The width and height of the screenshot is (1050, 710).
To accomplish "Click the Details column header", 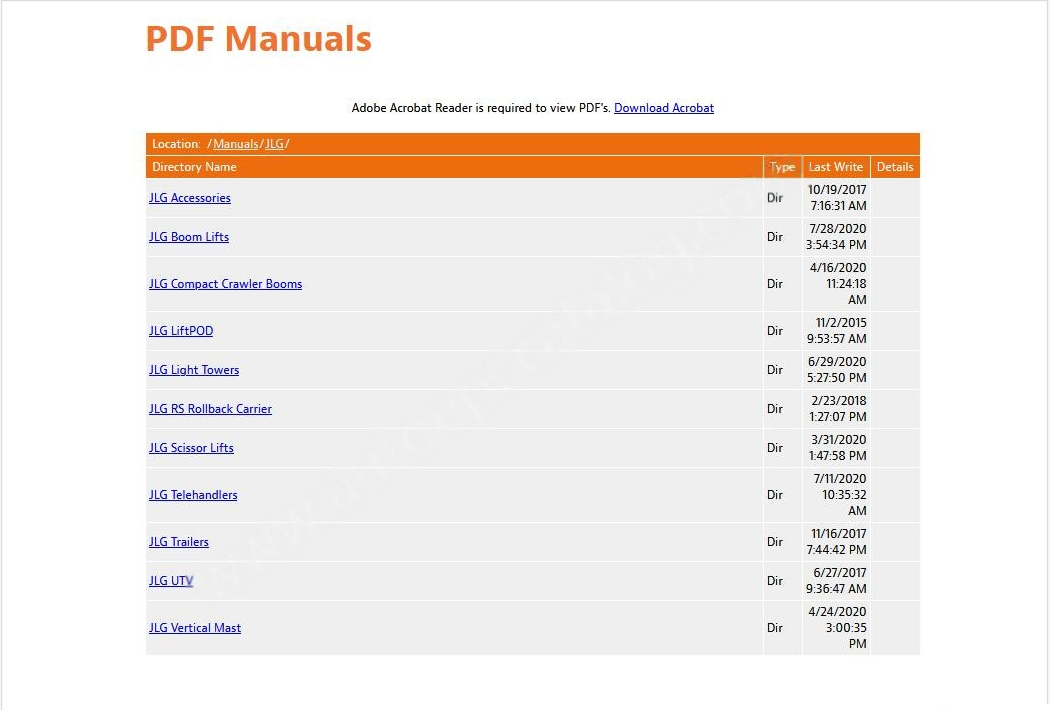I will [894, 167].
